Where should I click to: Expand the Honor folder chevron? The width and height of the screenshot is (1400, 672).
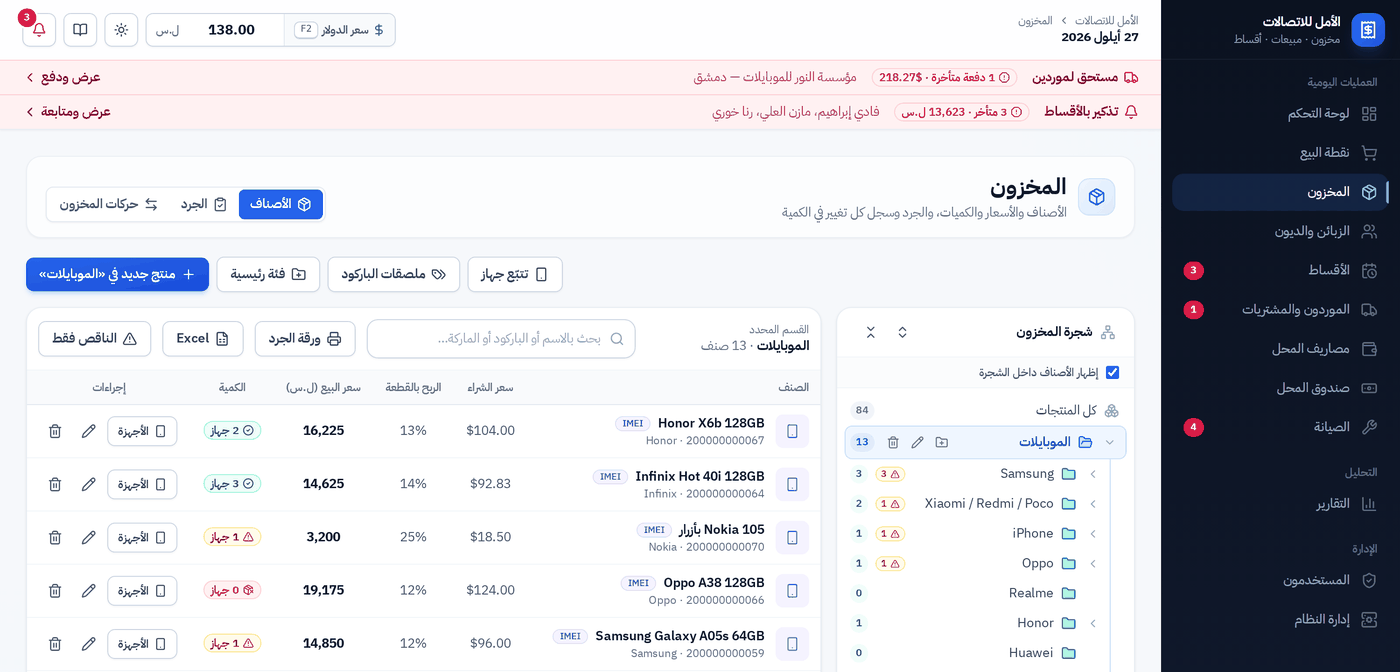(1093, 623)
